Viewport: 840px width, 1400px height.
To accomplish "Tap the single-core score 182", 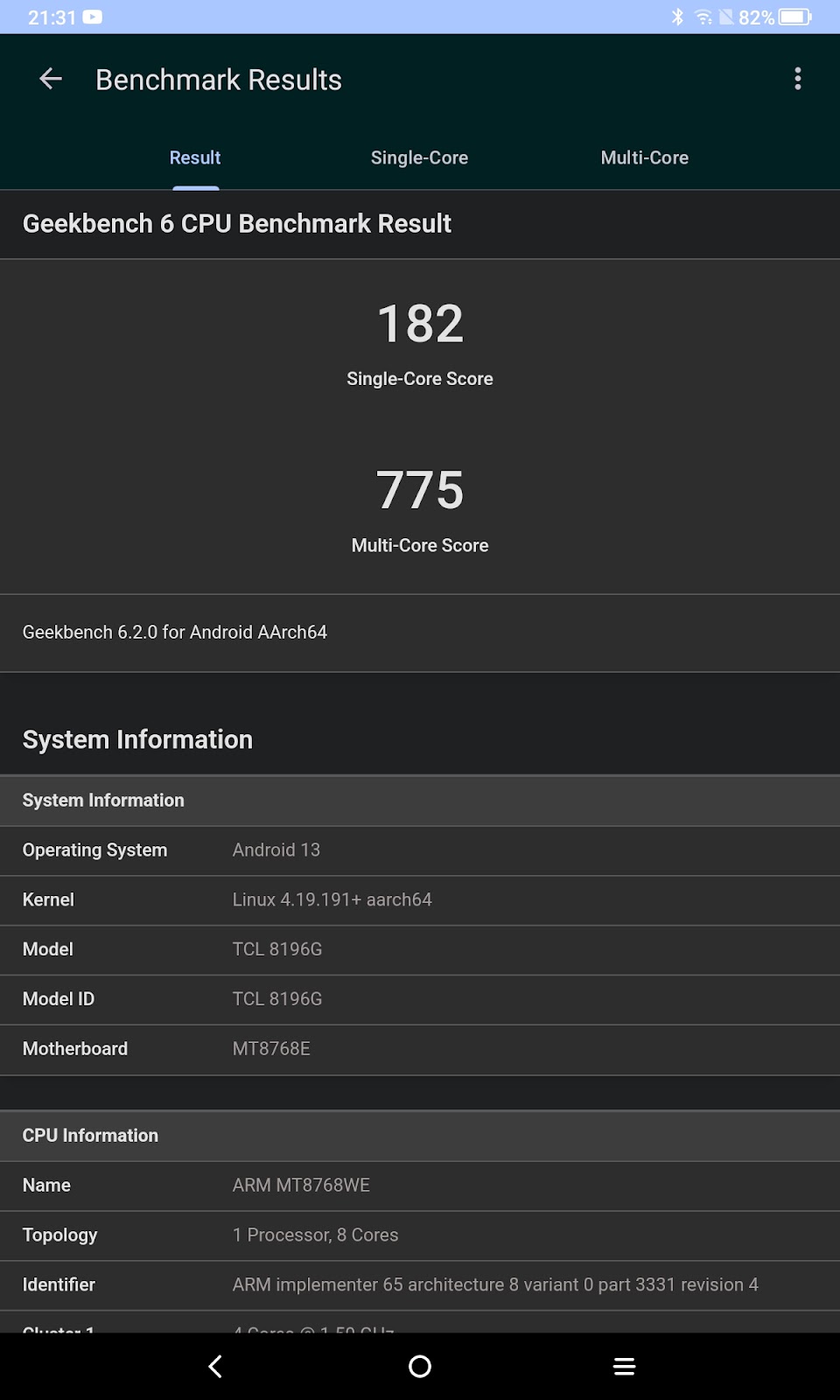I will click(420, 324).
